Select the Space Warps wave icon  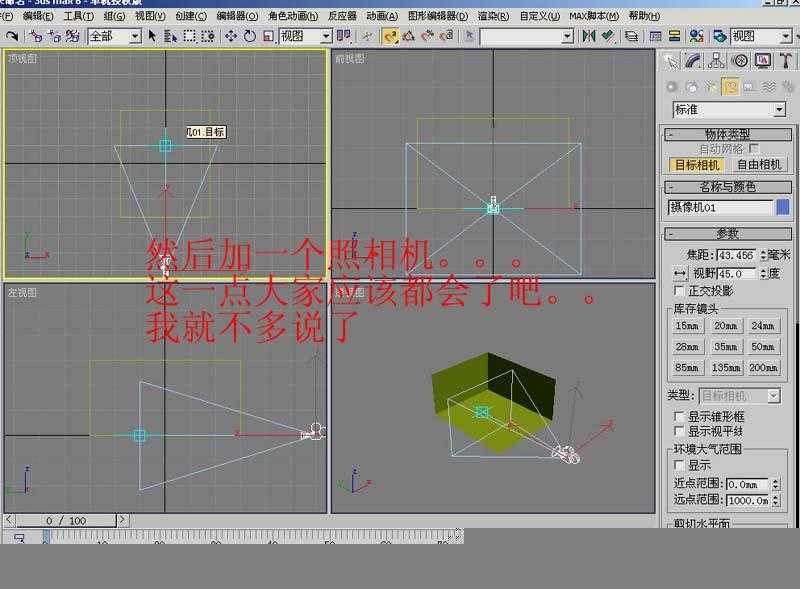tap(769, 87)
